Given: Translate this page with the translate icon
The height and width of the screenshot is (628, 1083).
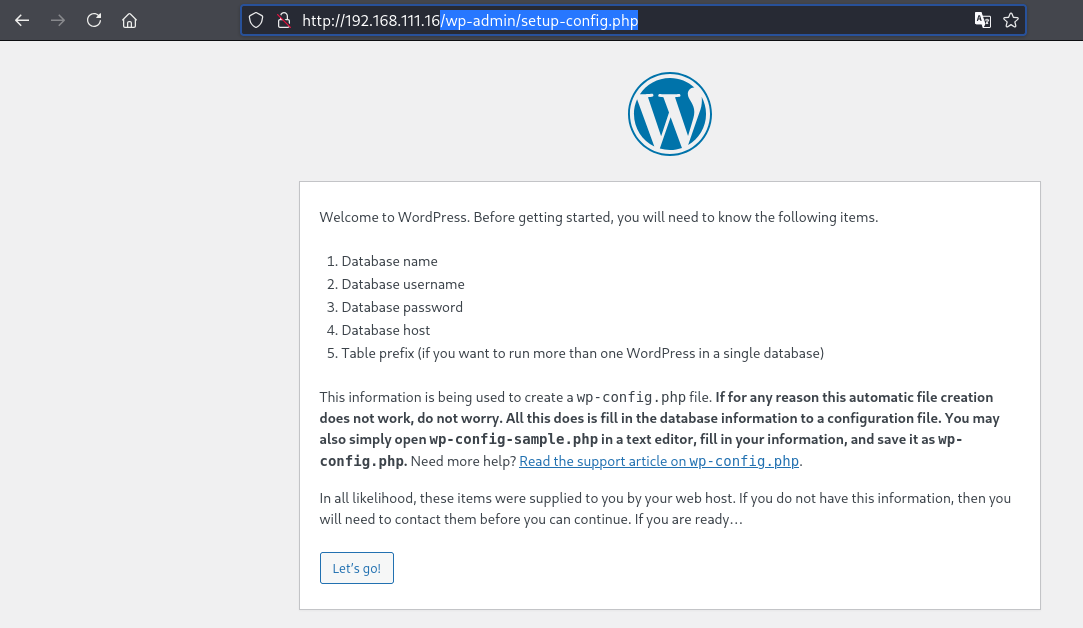Looking at the screenshot, I should point(982,21).
